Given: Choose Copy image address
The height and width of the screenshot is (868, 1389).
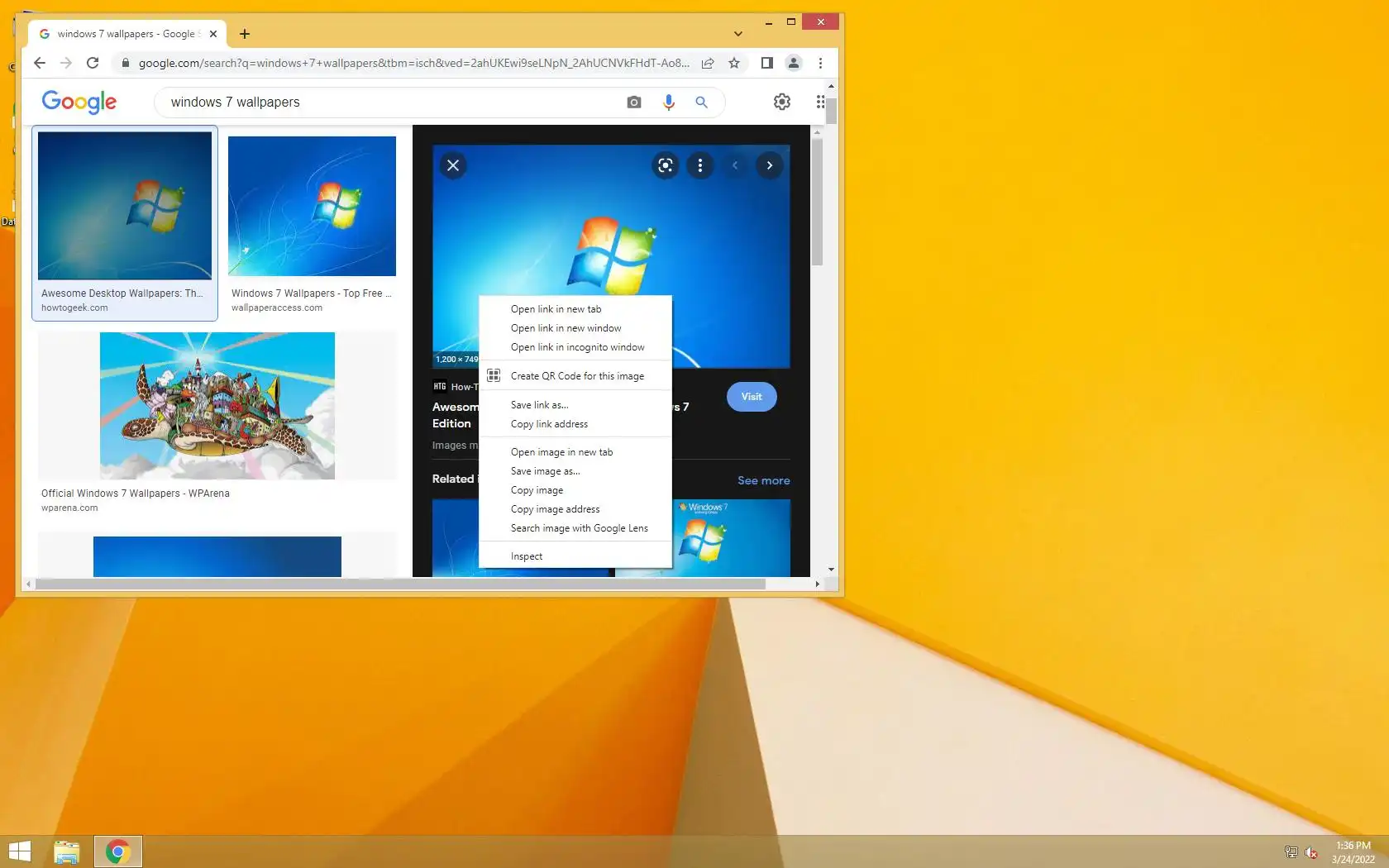Looking at the screenshot, I should click(x=575, y=509).
